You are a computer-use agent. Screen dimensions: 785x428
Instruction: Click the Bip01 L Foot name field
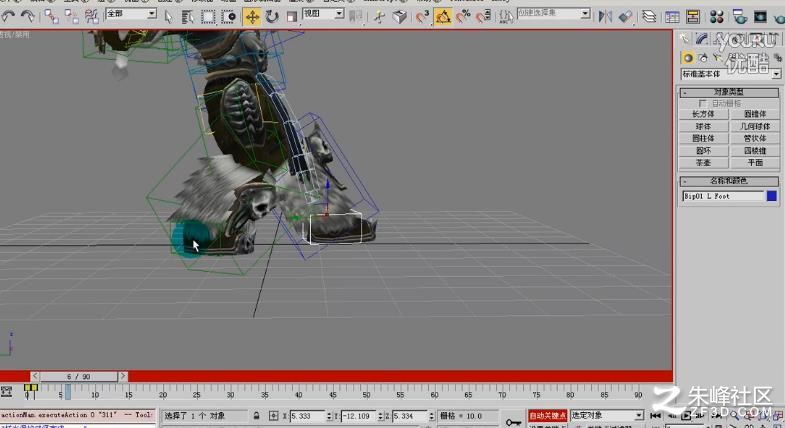click(x=723, y=196)
